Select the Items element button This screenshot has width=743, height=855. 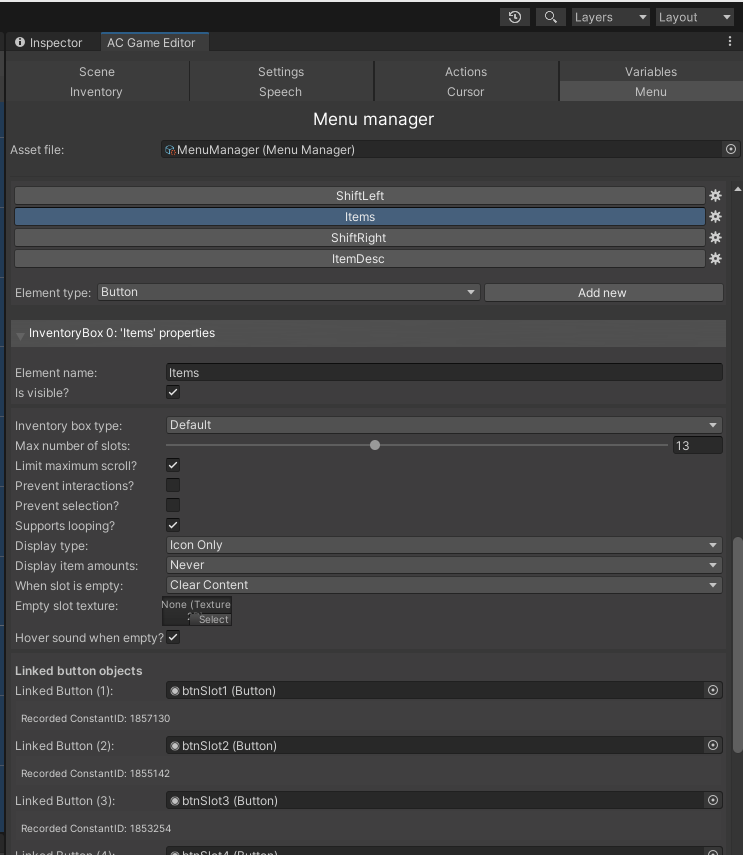pos(360,217)
